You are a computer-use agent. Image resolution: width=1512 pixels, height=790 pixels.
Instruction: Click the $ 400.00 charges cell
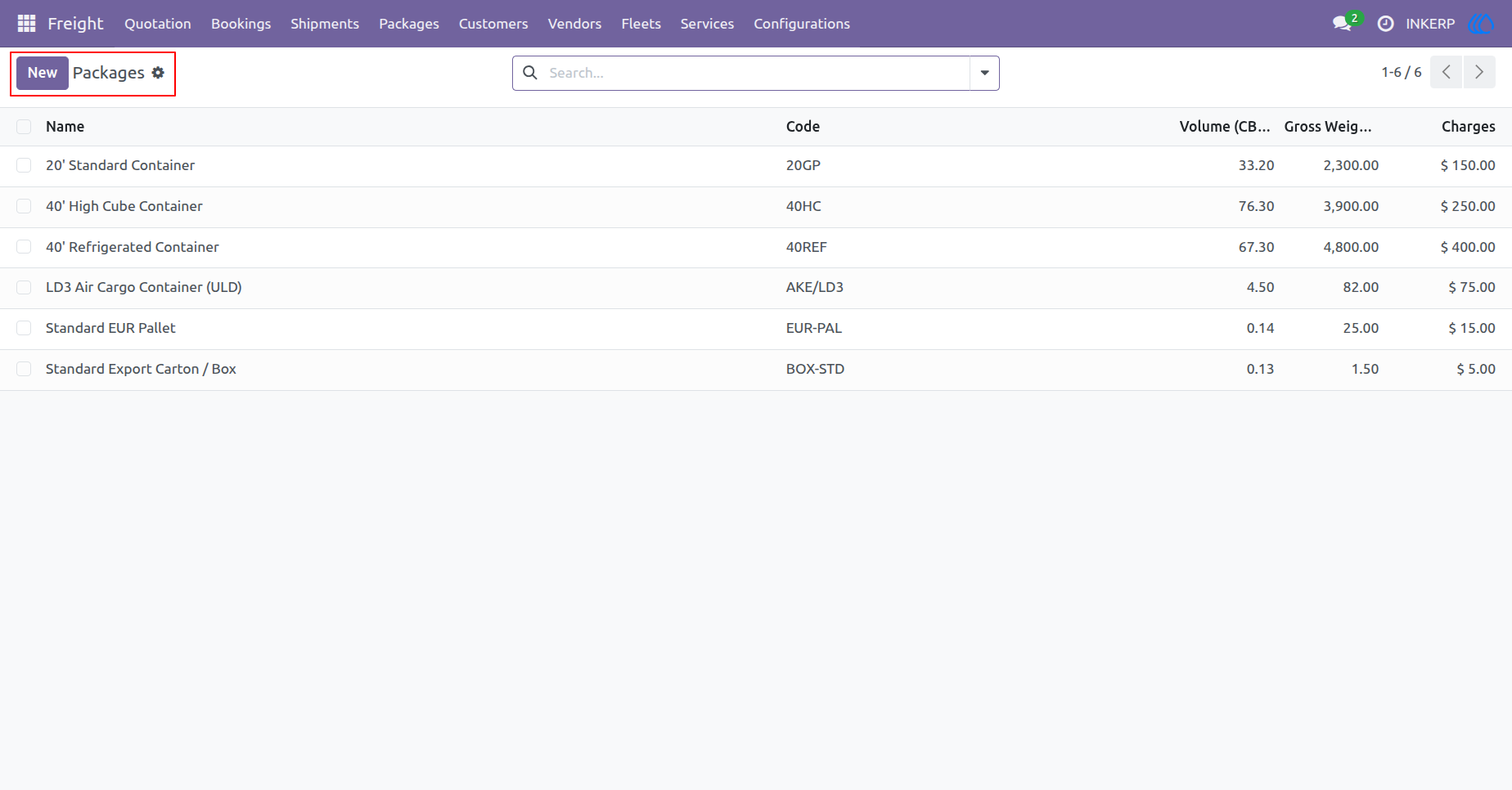[1468, 247]
